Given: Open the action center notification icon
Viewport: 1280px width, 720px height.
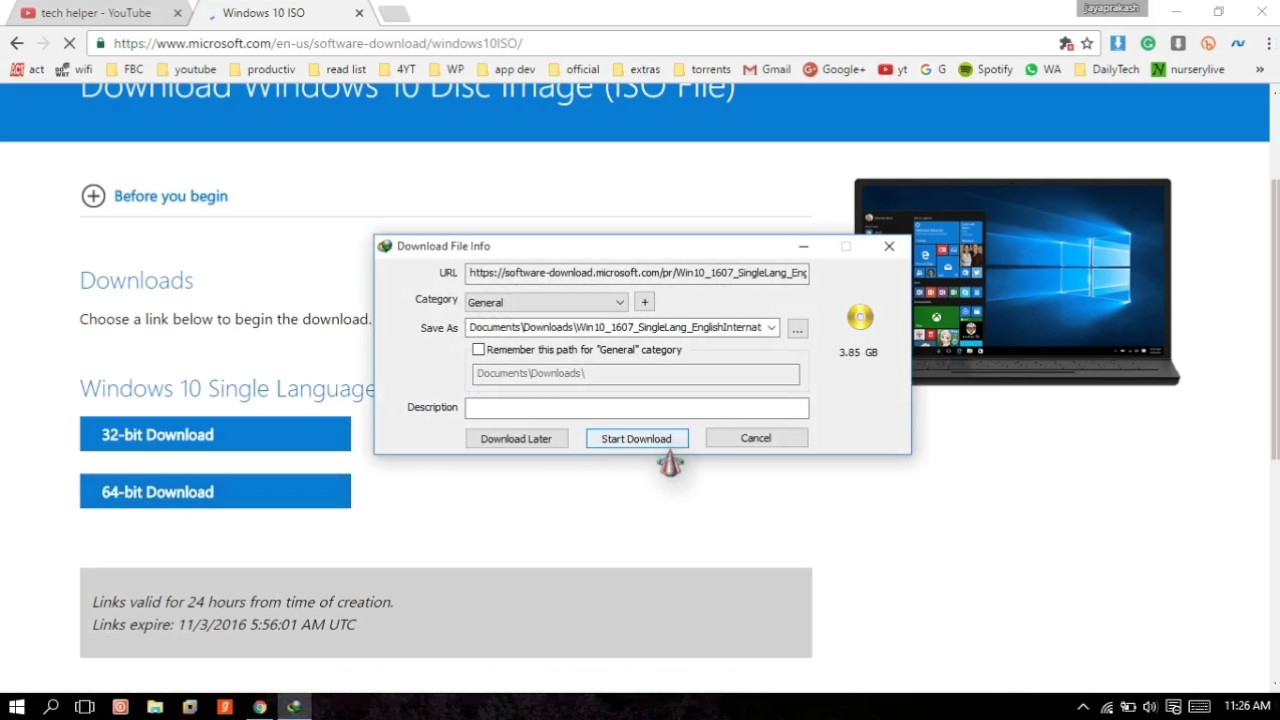Looking at the screenshot, I should (1173, 707).
